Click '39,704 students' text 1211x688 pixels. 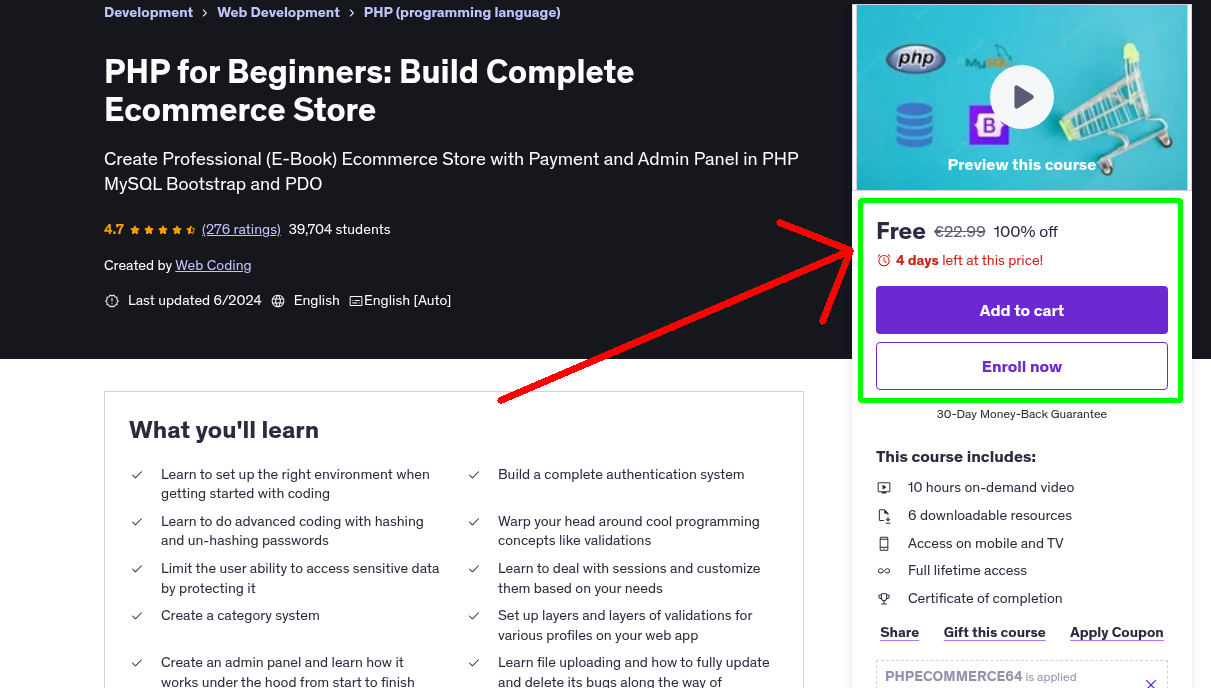340,229
